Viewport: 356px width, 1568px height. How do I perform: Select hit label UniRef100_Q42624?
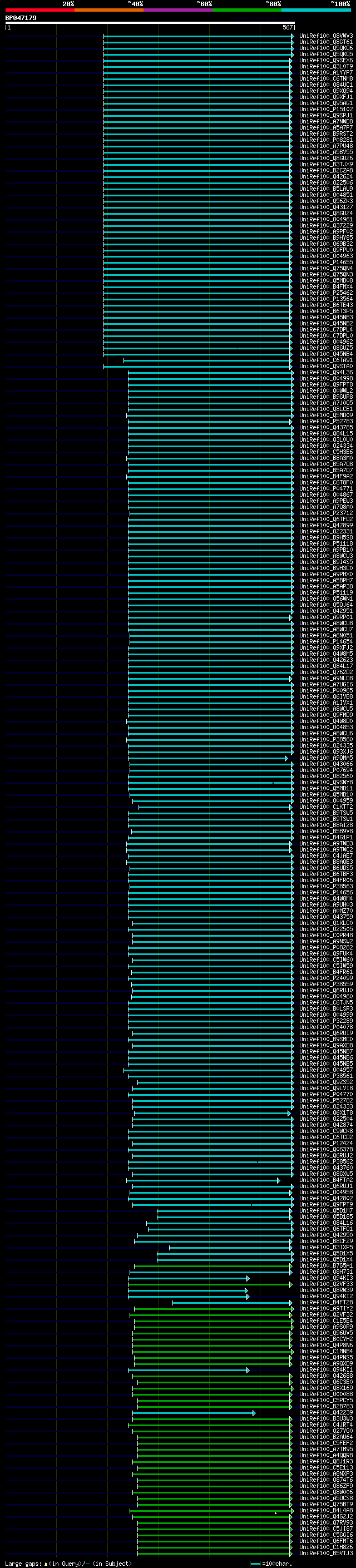click(x=325, y=176)
